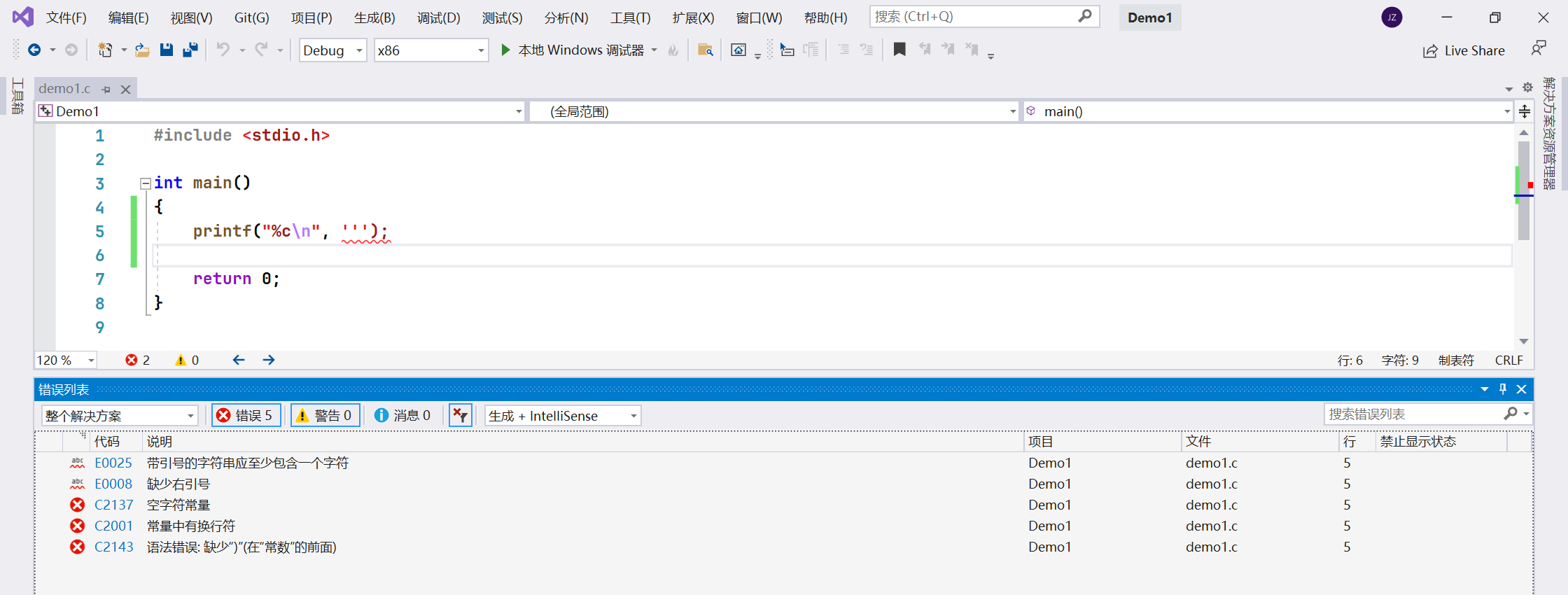Click the Save All toolbar icon

[x=190, y=50]
